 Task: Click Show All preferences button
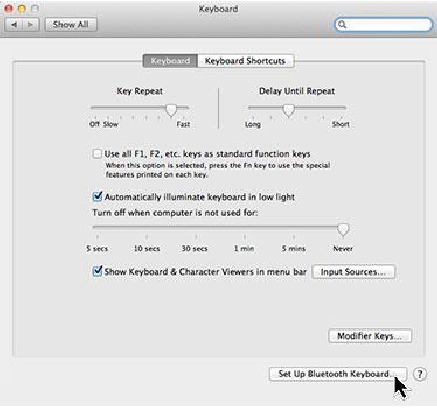[70, 24]
